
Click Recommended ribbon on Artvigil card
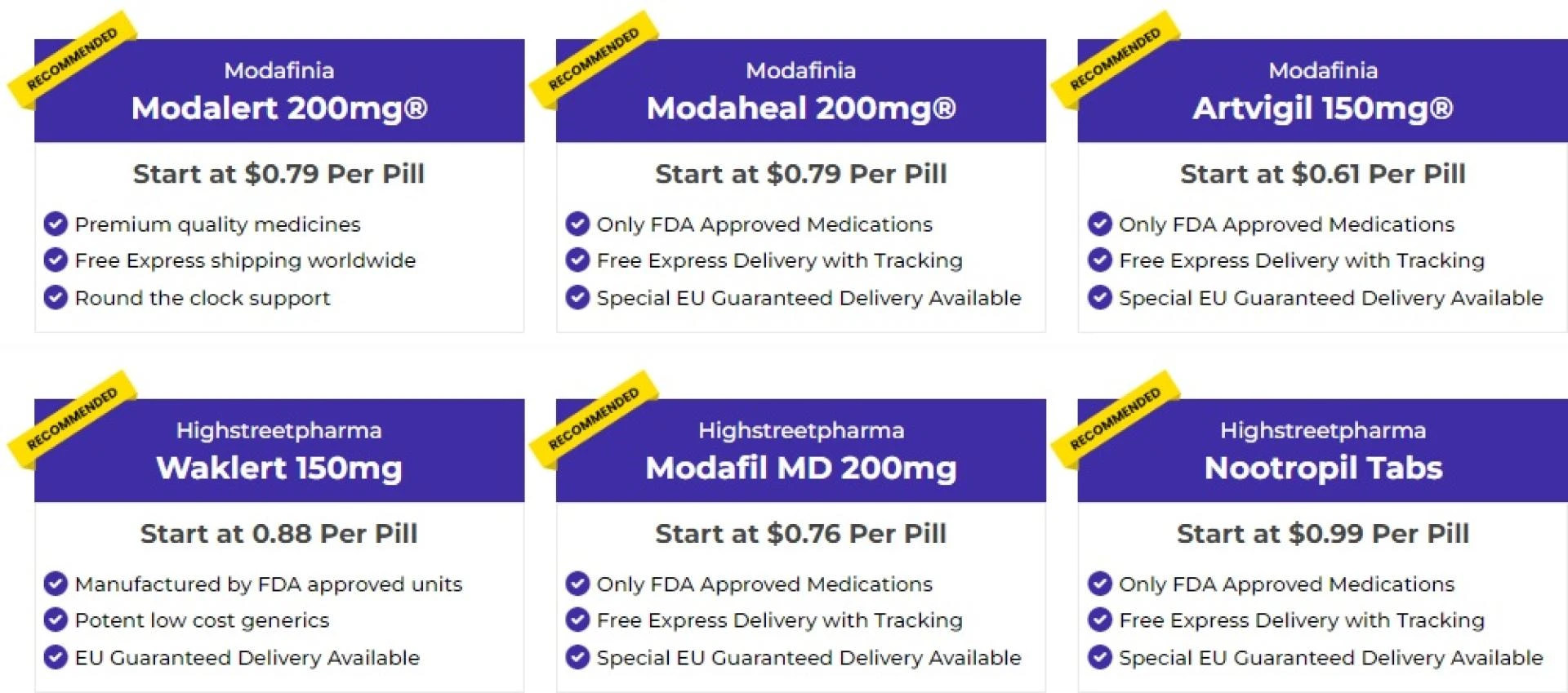click(1115, 59)
